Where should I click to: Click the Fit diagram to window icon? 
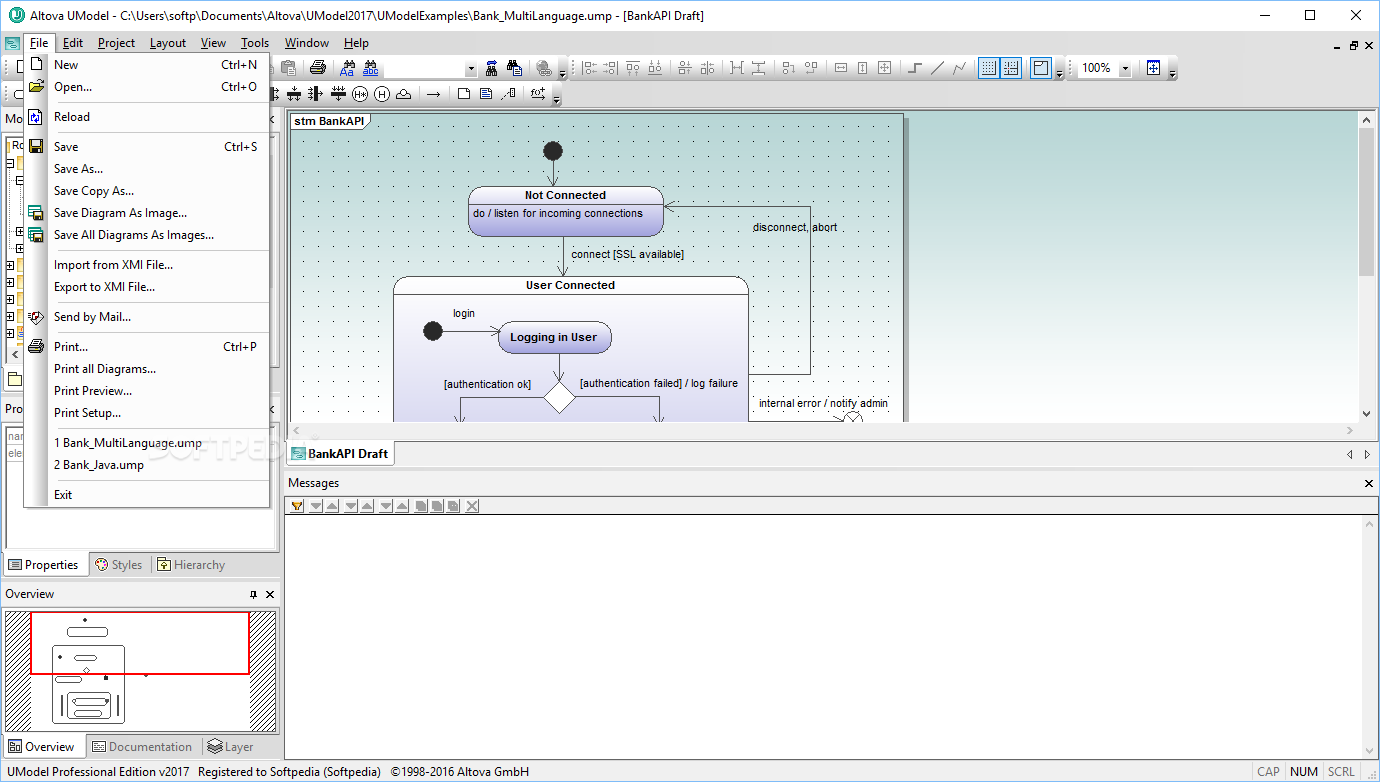(1153, 68)
